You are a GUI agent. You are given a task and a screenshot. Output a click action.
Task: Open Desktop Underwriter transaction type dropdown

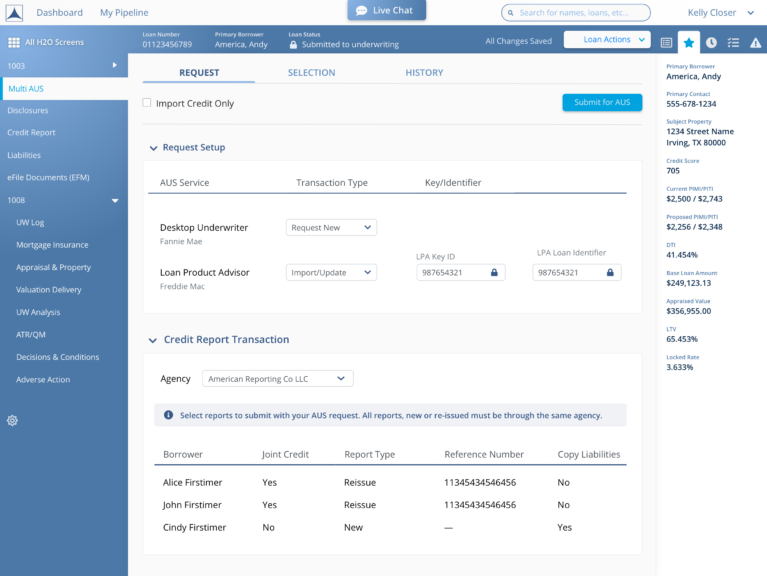pyautogui.click(x=331, y=228)
